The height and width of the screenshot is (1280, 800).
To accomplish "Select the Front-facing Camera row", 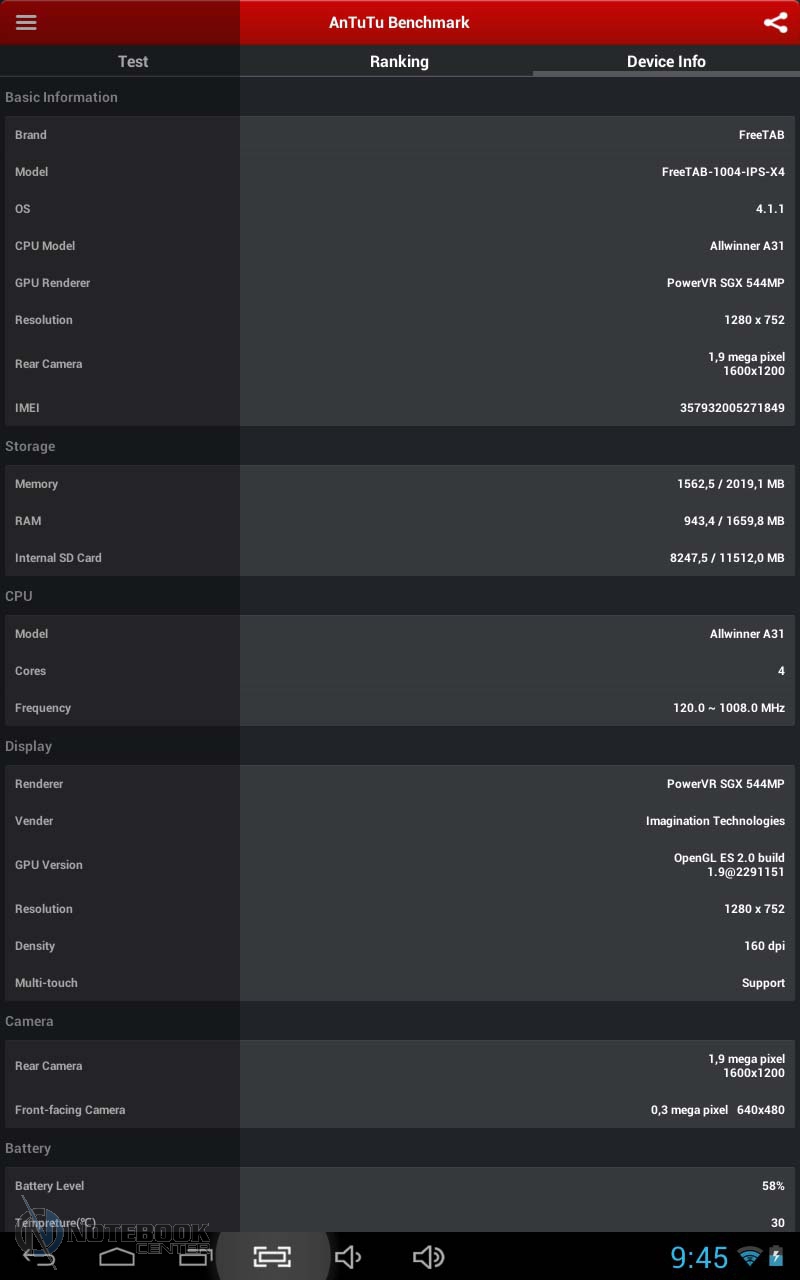I will [x=400, y=1110].
